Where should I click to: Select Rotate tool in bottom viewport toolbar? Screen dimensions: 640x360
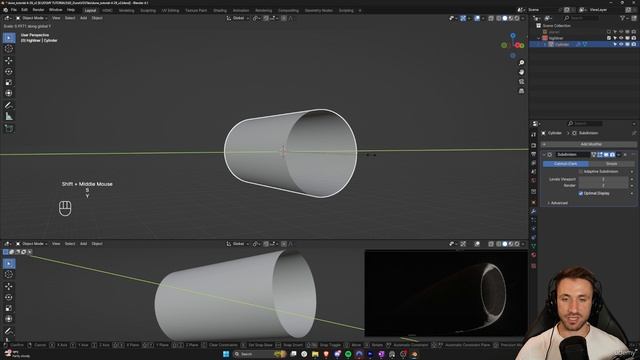point(9,297)
